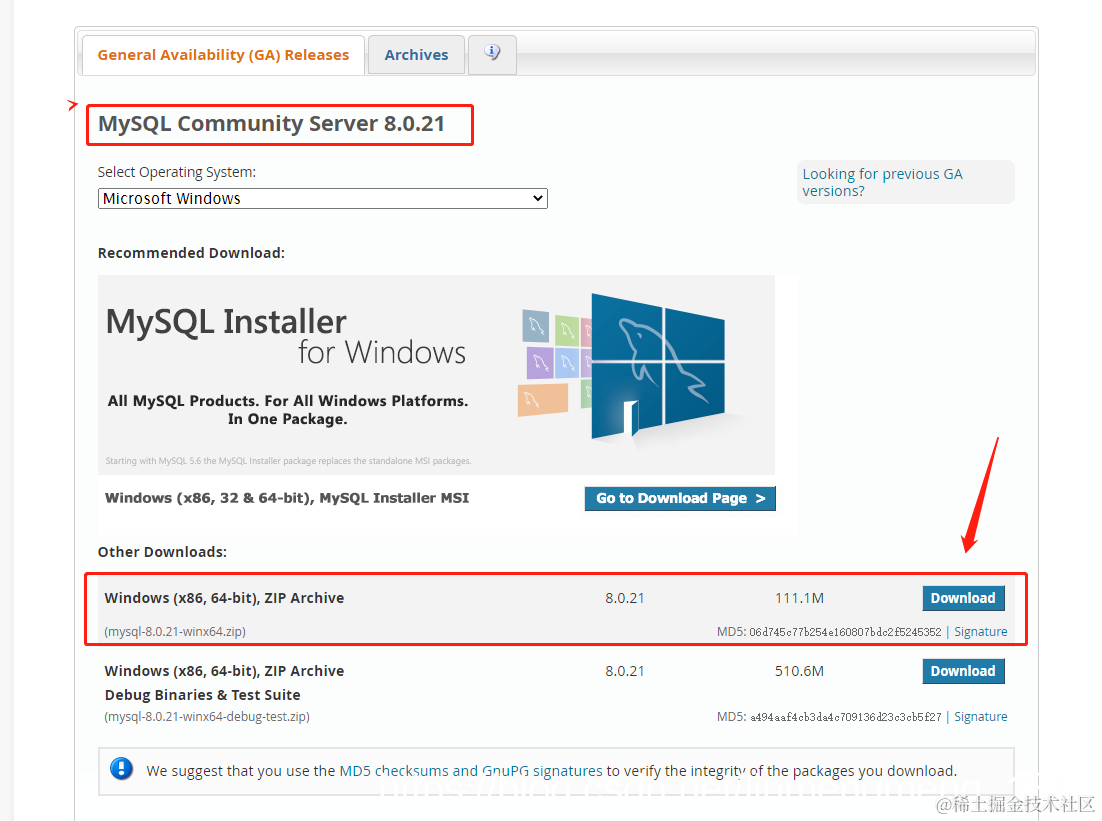Click the 510.6M file size
The image size is (1102, 821).
[x=799, y=671]
